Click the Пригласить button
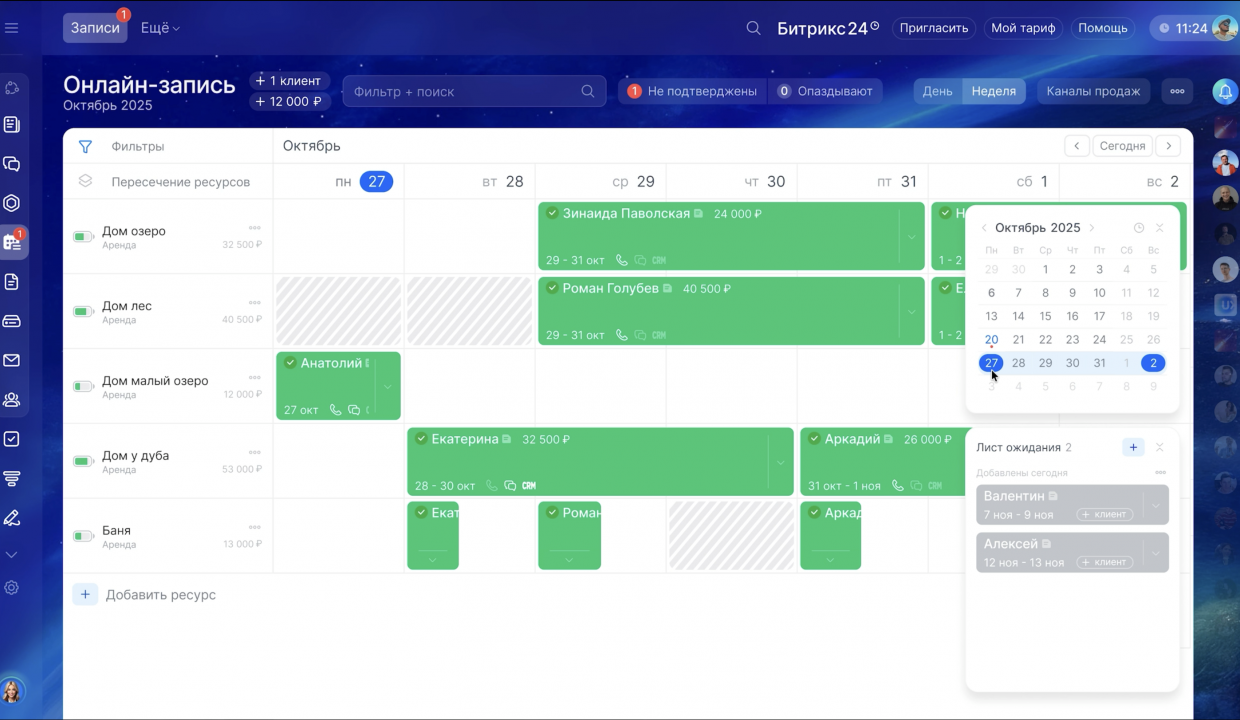Image resolution: width=1240 pixels, height=720 pixels. (934, 28)
